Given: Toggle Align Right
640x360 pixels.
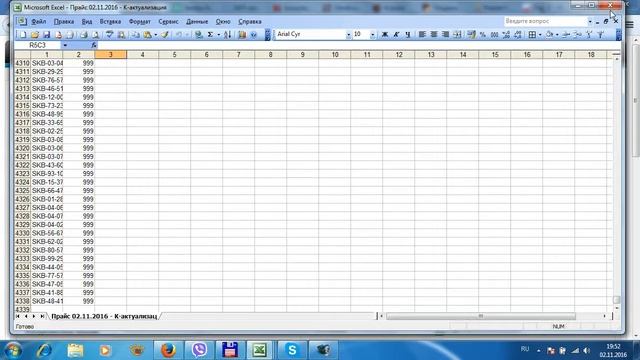Looking at the screenshot, I should [445, 35].
